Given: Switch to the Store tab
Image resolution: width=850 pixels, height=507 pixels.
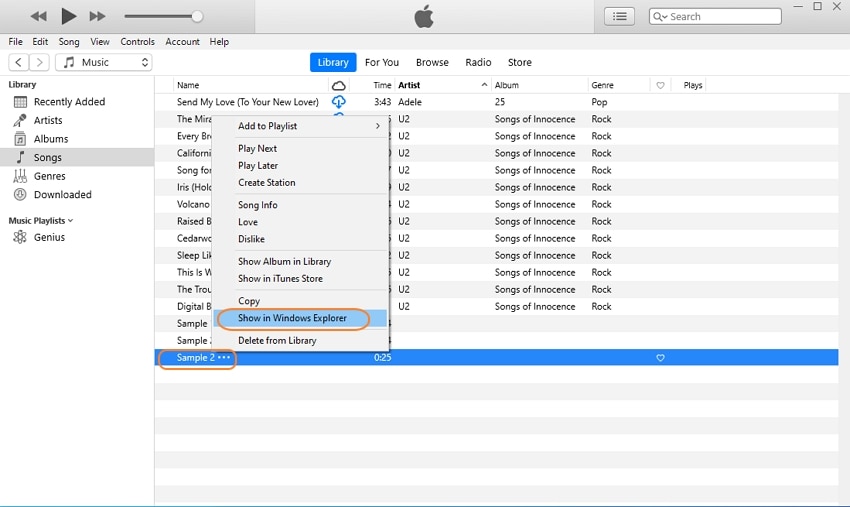Looking at the screenshot, I should point(519,62).
